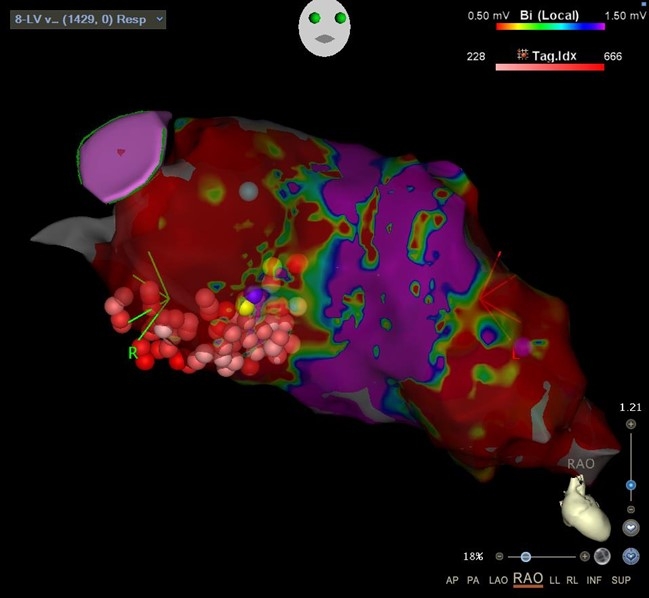Viewport: 649px width, 598px height.
Task: Click the lower blue heart icon button
Action: [x=630, y=556]
